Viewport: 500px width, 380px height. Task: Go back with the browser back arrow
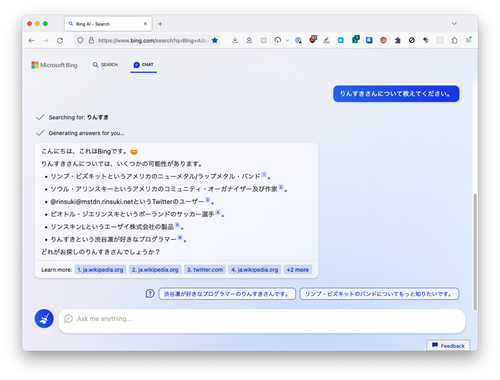(x=32, y=40)
